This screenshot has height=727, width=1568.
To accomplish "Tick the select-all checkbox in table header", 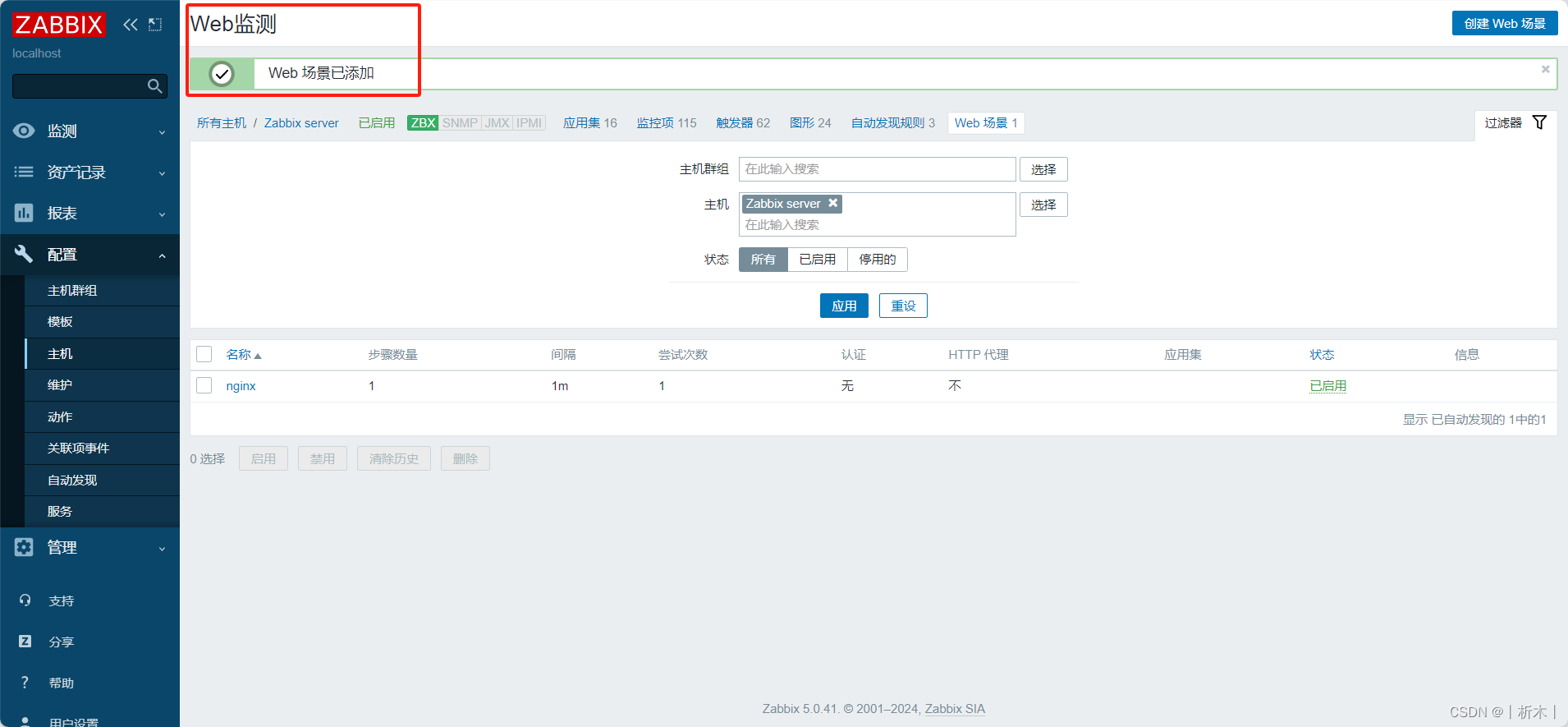I will (204, 354).
